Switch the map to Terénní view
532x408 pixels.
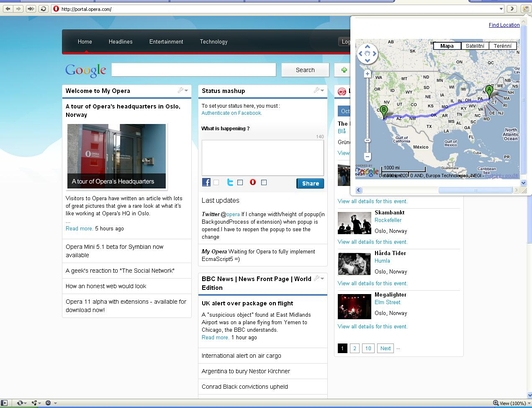click(502, 46)
